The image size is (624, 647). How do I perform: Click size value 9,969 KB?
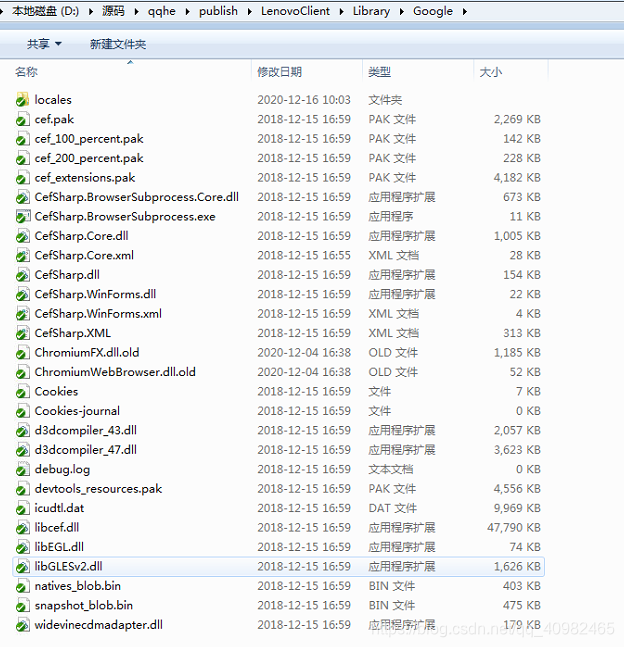click(x=517, y=508)
